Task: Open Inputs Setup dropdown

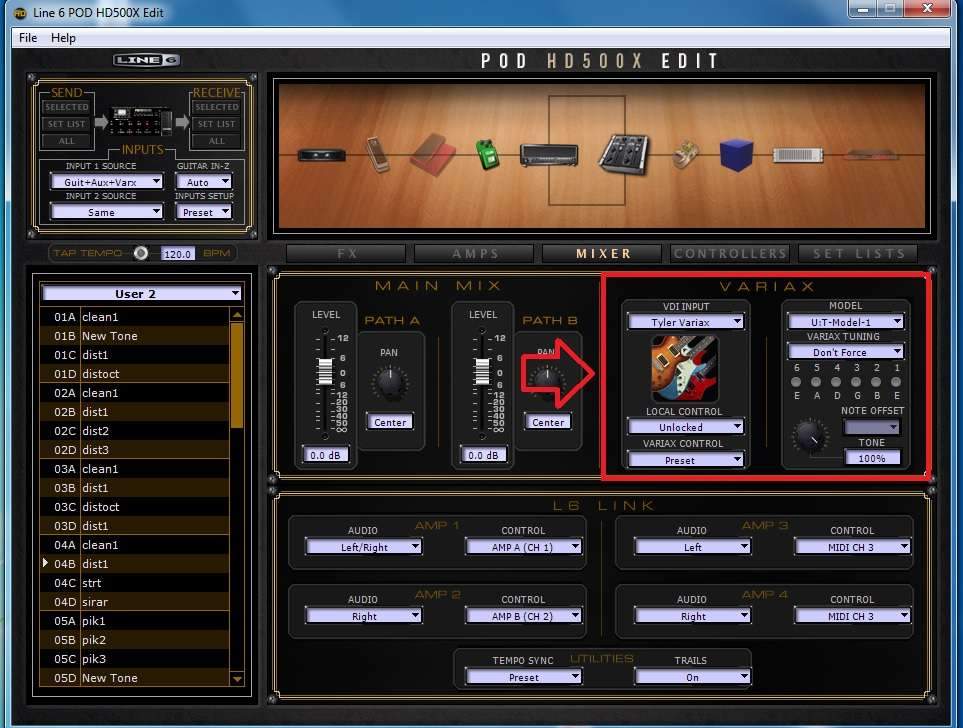Action: click(x=204, y=212)
